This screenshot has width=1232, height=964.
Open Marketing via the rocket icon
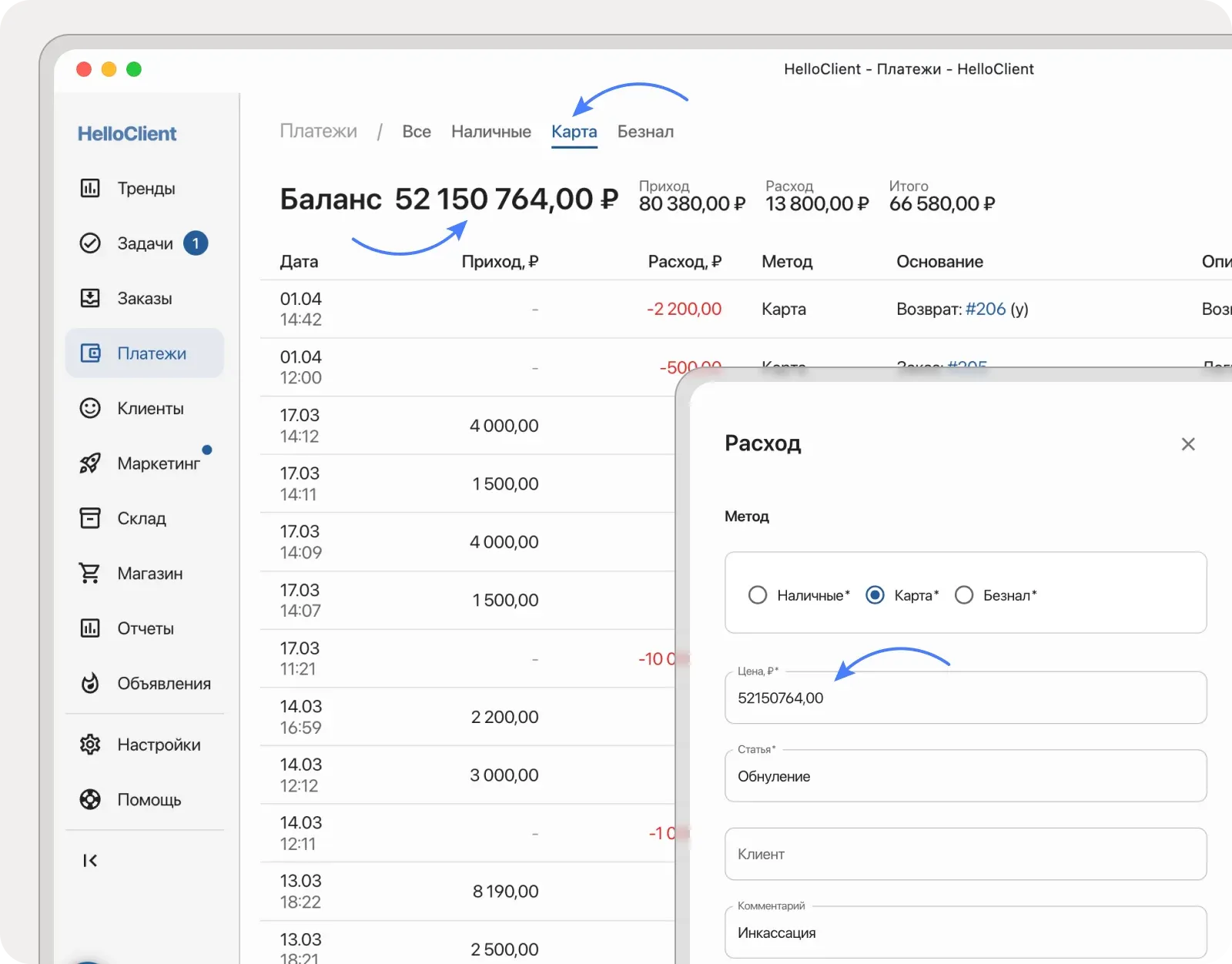(x=90, y=464)
